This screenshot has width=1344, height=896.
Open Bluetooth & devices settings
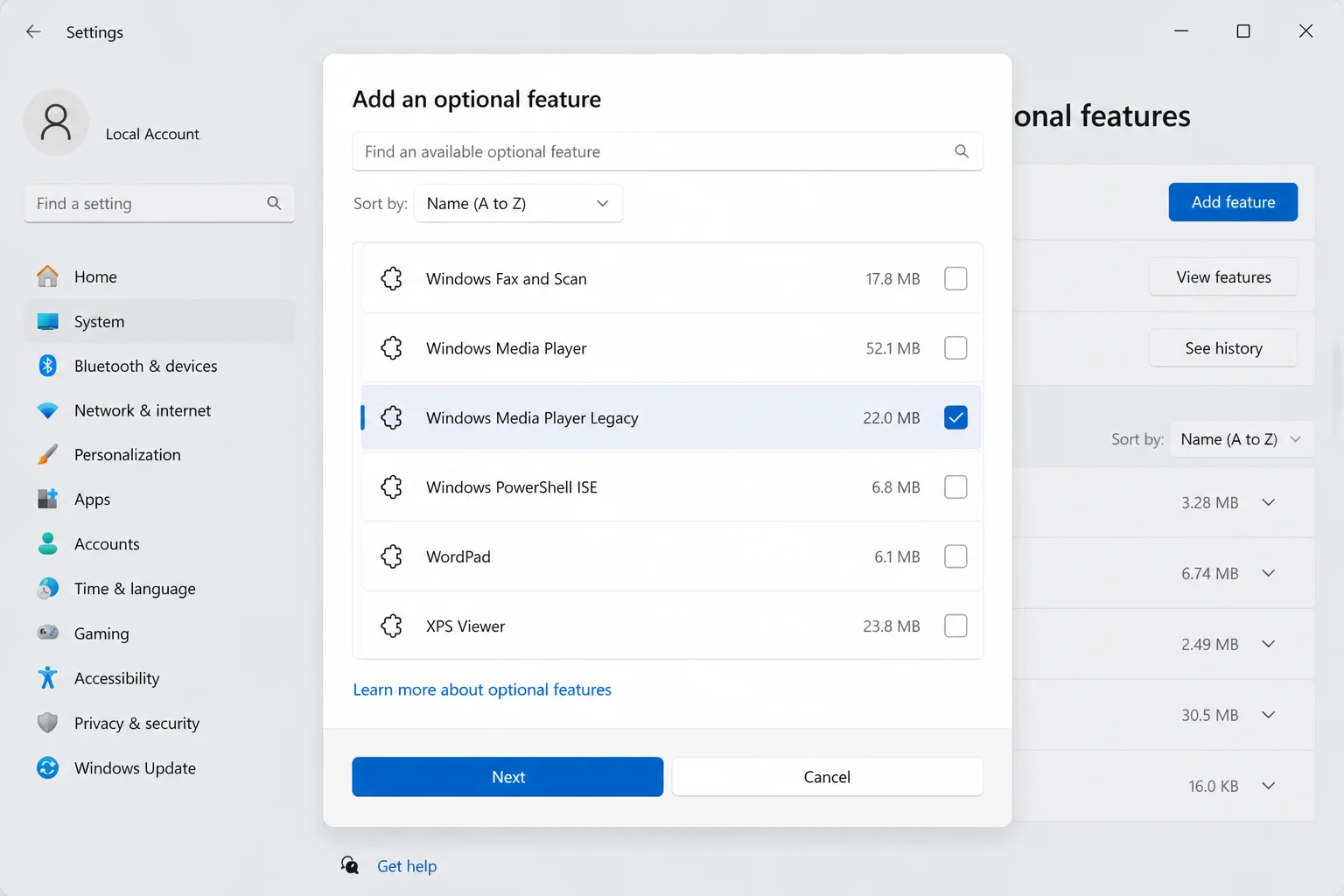pos(159,366)
